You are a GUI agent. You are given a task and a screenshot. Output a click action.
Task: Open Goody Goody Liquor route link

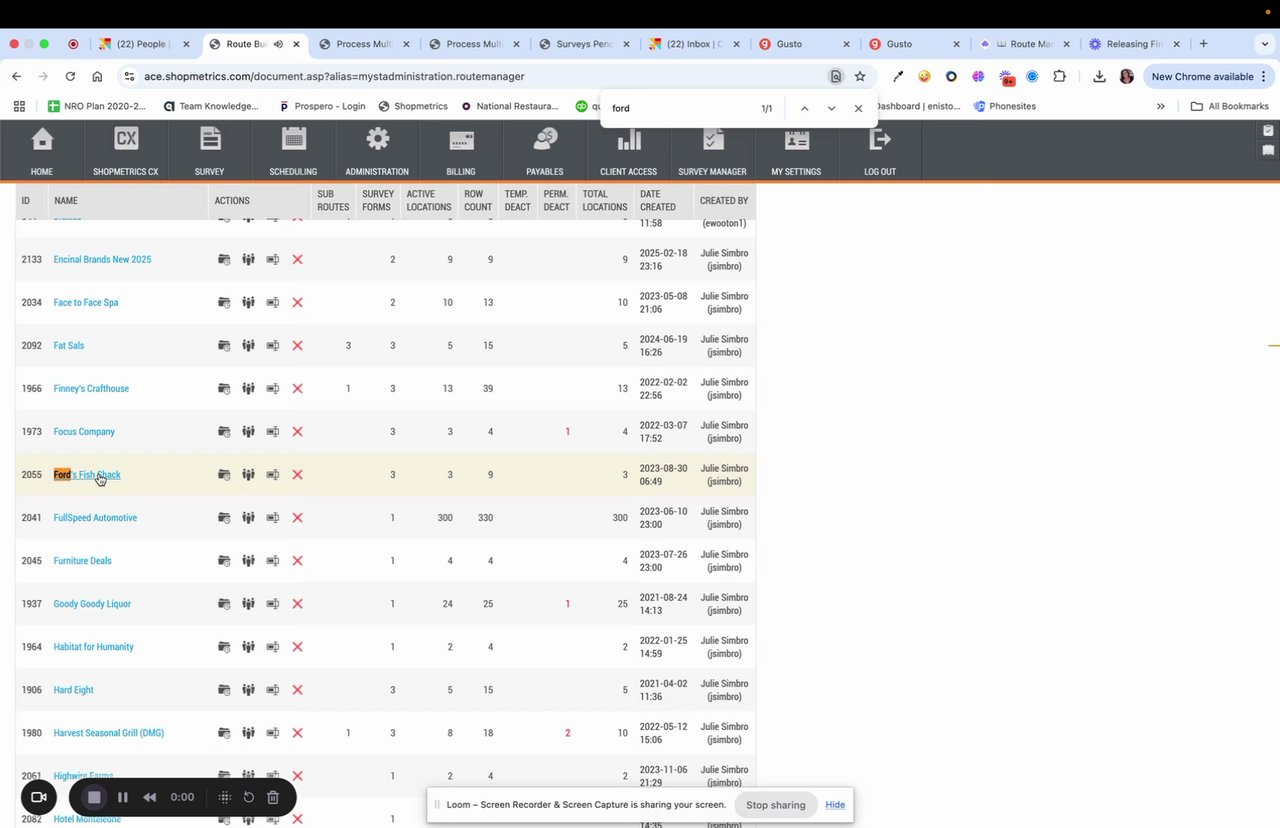click(x=92, y=604)
